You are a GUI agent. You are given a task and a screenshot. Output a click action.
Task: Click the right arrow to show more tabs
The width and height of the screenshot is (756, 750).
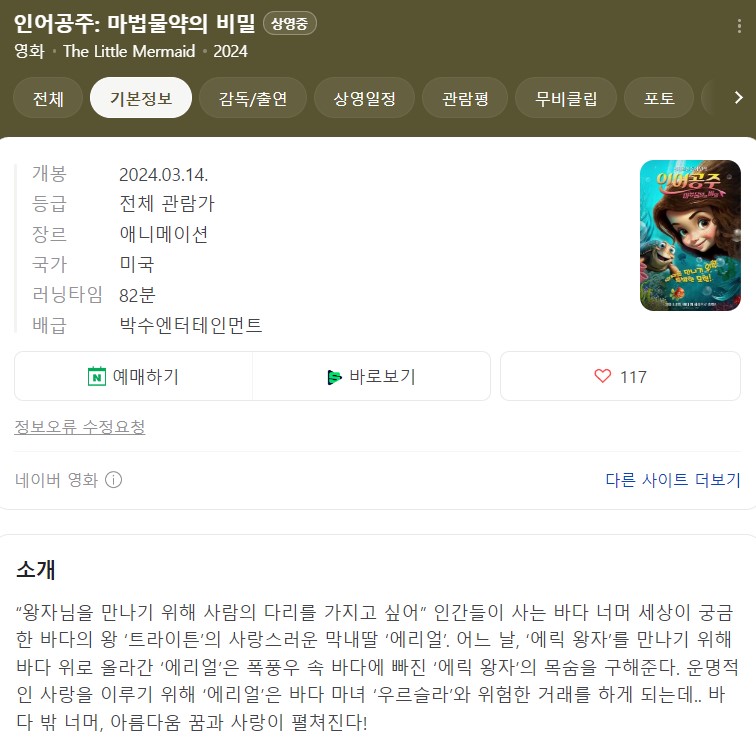click(x=738, y=98)
